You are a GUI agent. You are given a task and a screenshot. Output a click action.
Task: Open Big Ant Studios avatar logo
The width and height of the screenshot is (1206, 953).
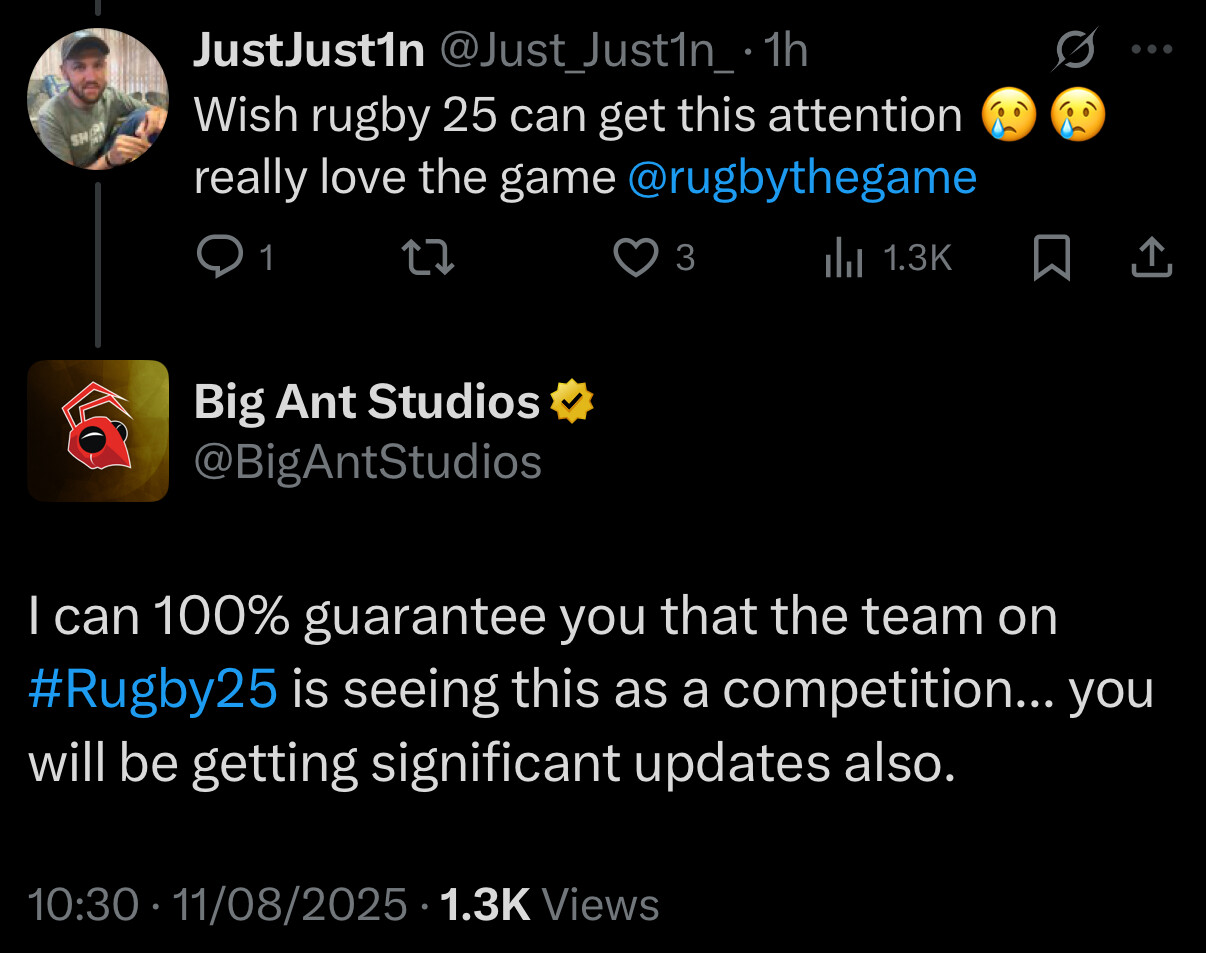tap(97, 430)
